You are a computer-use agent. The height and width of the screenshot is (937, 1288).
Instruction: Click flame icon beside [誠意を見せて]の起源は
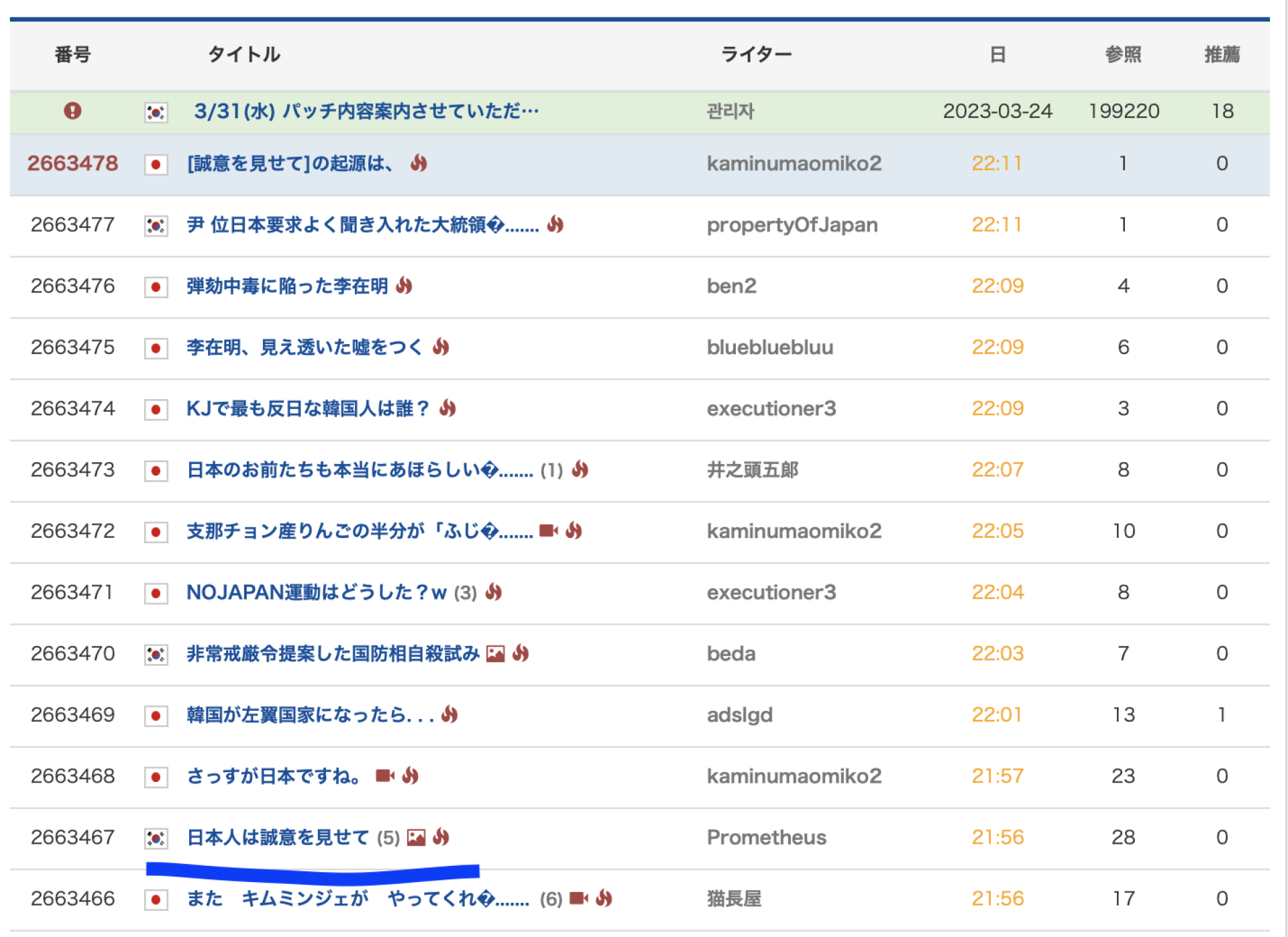(419, 162)
